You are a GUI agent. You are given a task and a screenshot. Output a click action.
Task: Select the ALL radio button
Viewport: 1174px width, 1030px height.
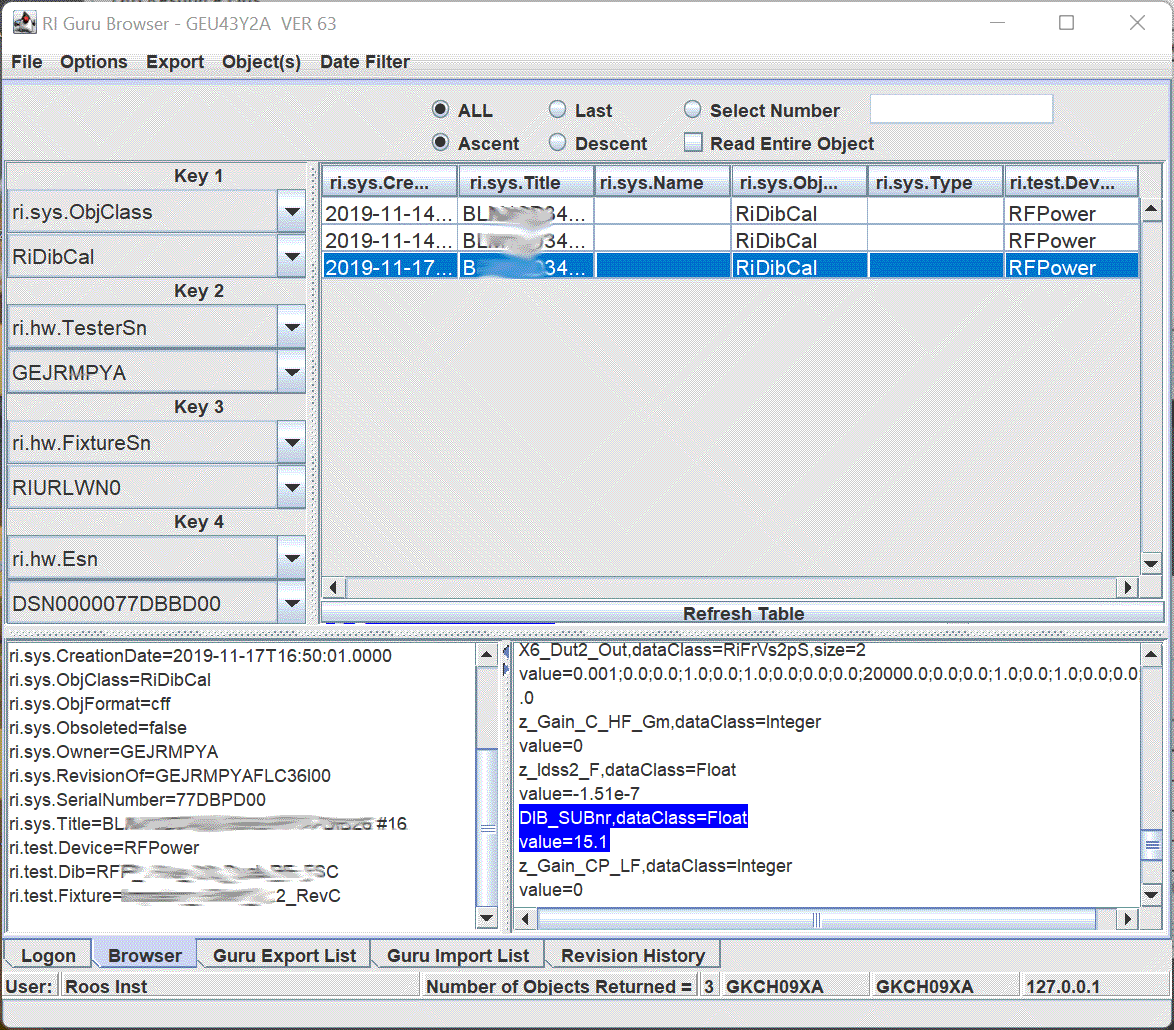(x=441, y=109)
